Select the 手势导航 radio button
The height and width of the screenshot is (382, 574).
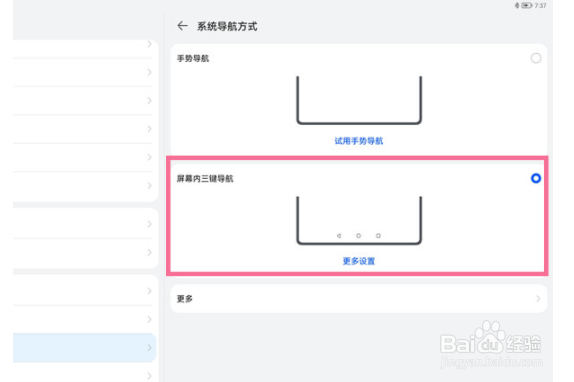536,58
